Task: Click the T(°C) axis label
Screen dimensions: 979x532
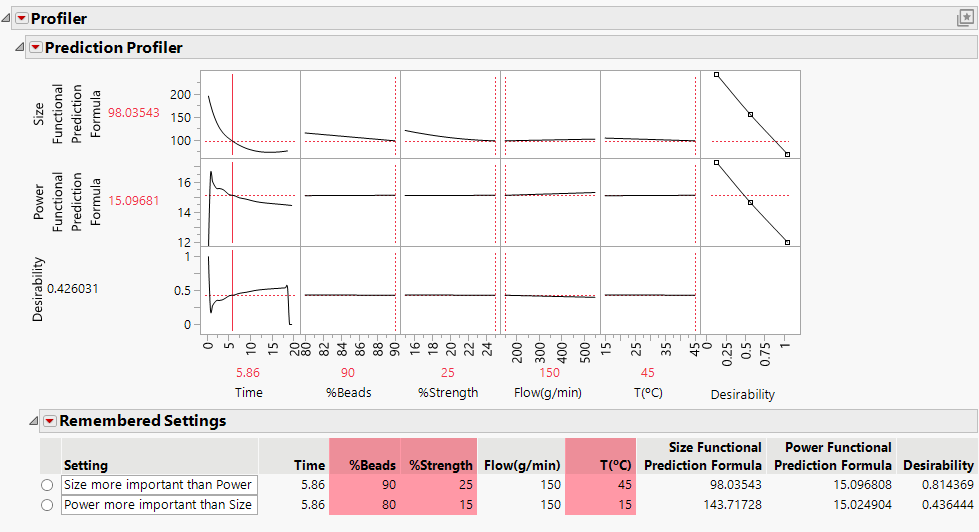Action: coord(648,393)
